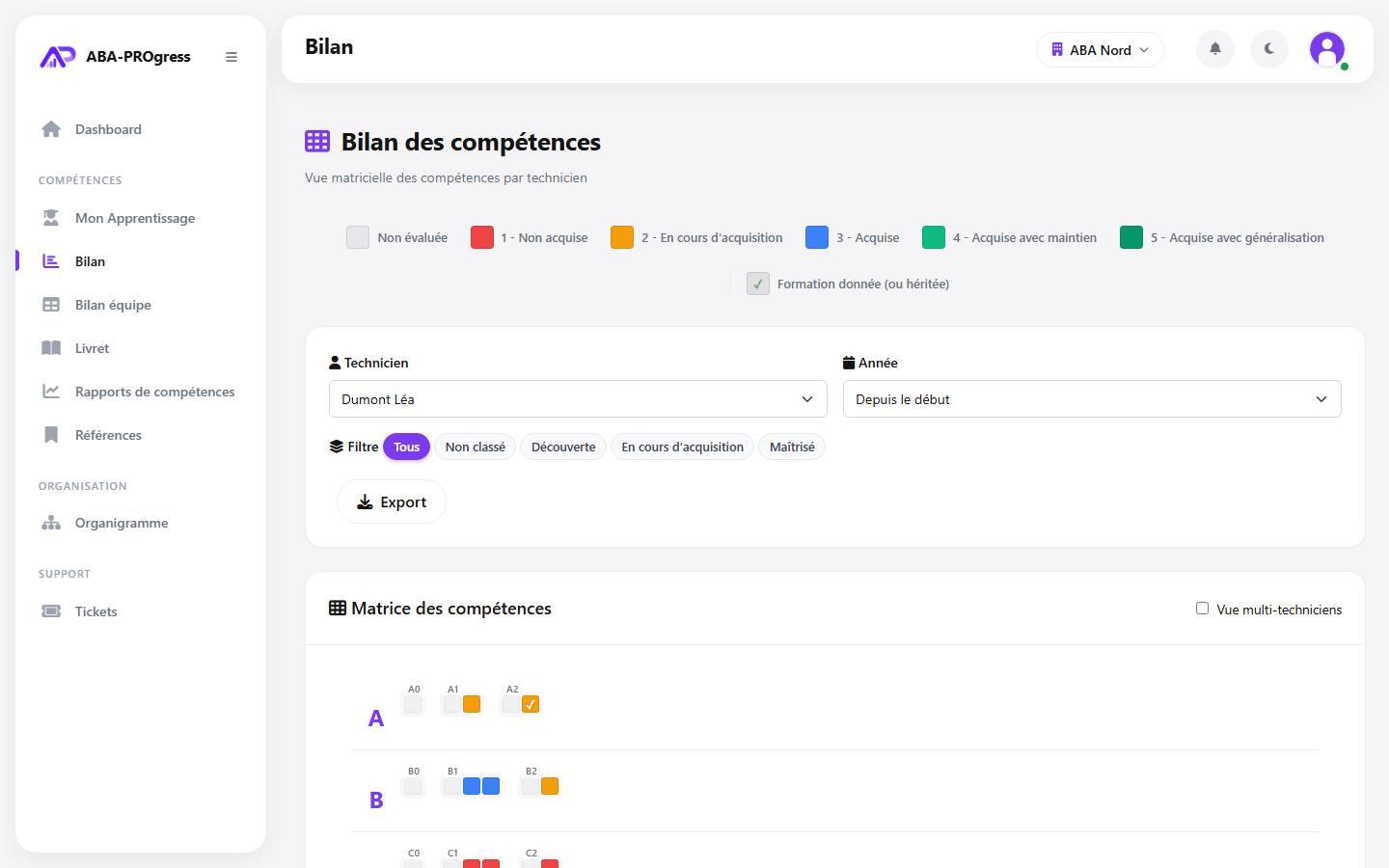Click the grey A0 competence square
Viewport: 1389px width, 868px height.
pyautogui.click(x=413, y=704)
